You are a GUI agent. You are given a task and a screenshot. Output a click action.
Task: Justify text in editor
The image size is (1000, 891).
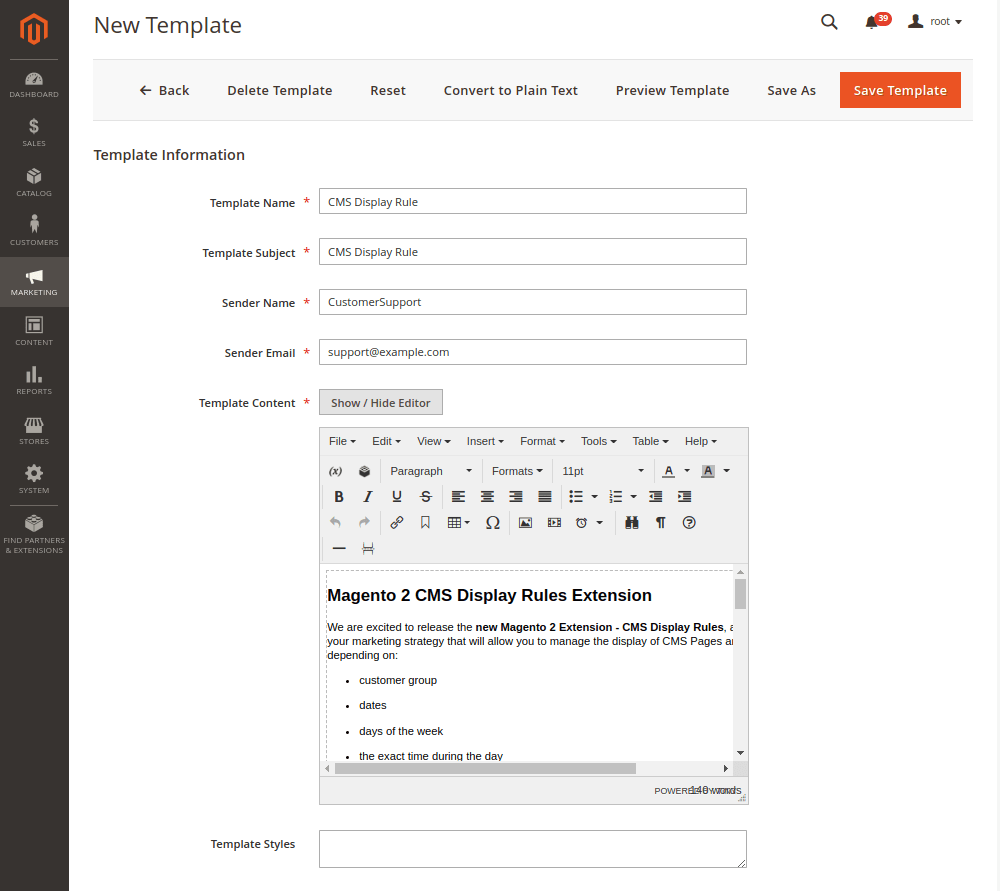click(545, 497)
